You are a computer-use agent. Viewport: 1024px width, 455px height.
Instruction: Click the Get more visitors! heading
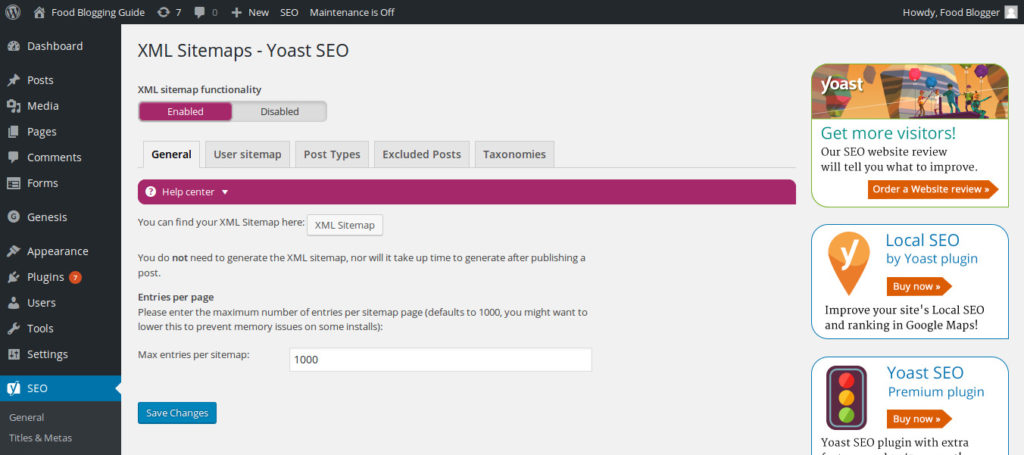[888, 133]
